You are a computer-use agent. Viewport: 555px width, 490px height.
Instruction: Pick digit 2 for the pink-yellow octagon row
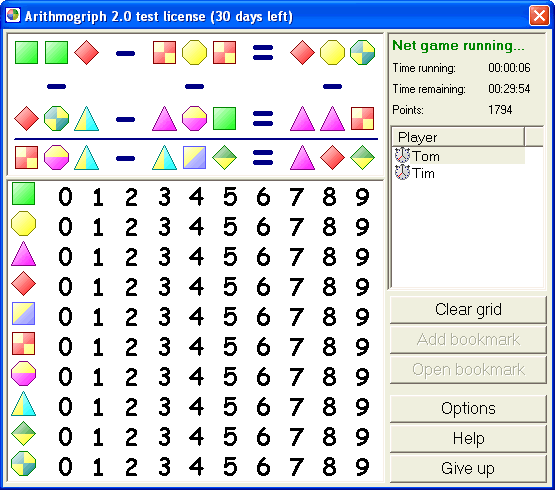[x=131, y=376]
